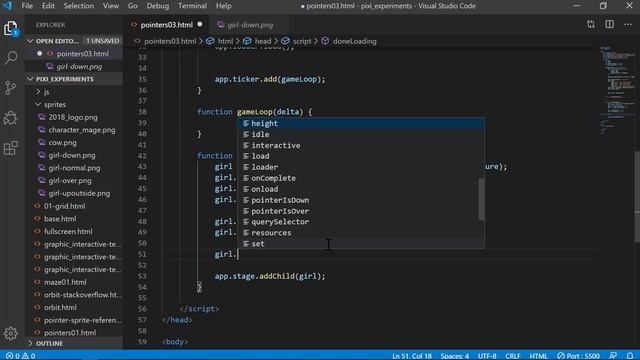Open 2018_logo.png in the sprites folder
This screenshot has width=640, height=360.
click(x=73, y=117)
